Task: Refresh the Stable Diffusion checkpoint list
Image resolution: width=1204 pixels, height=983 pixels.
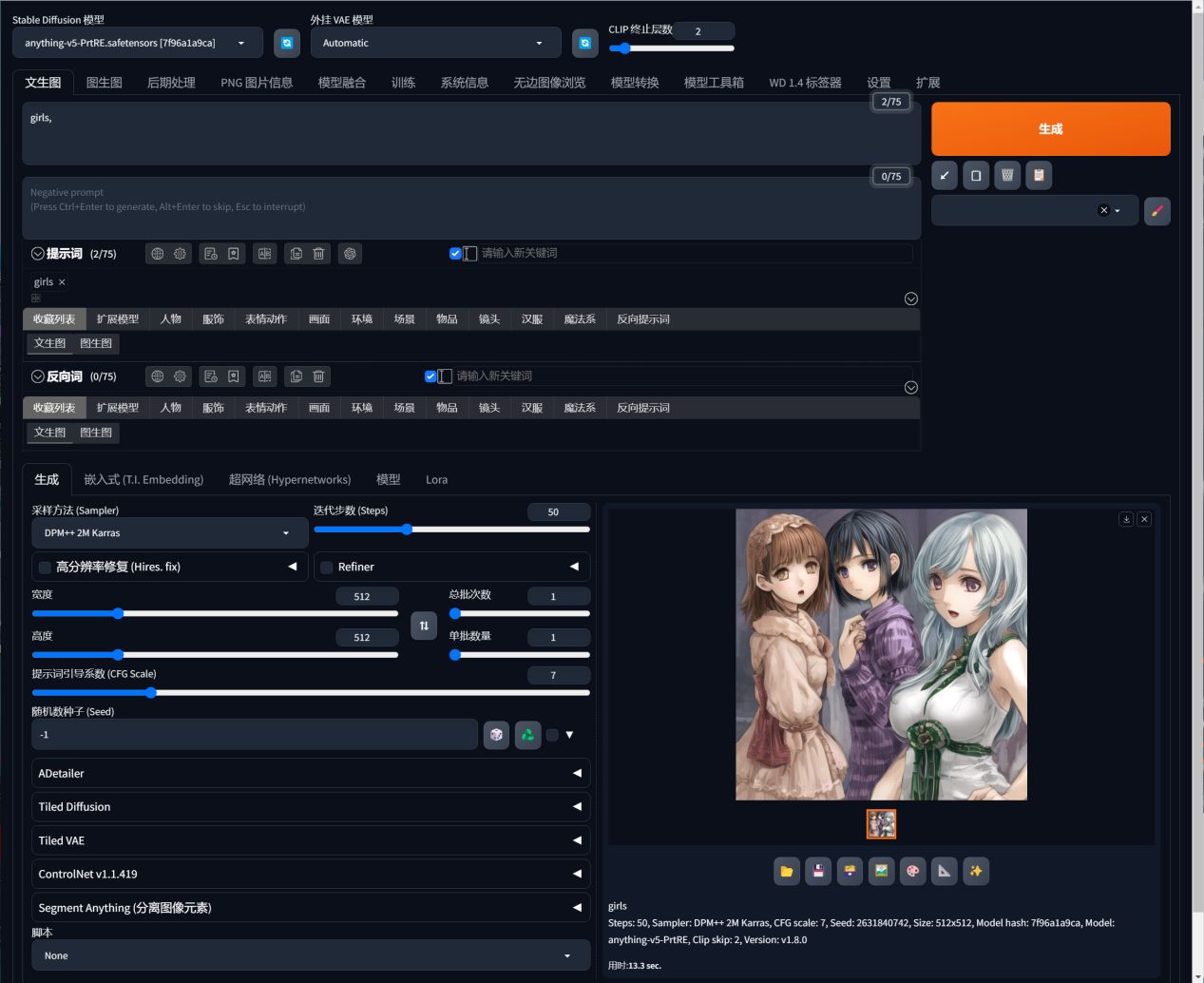Action: (x=287, y=43)
